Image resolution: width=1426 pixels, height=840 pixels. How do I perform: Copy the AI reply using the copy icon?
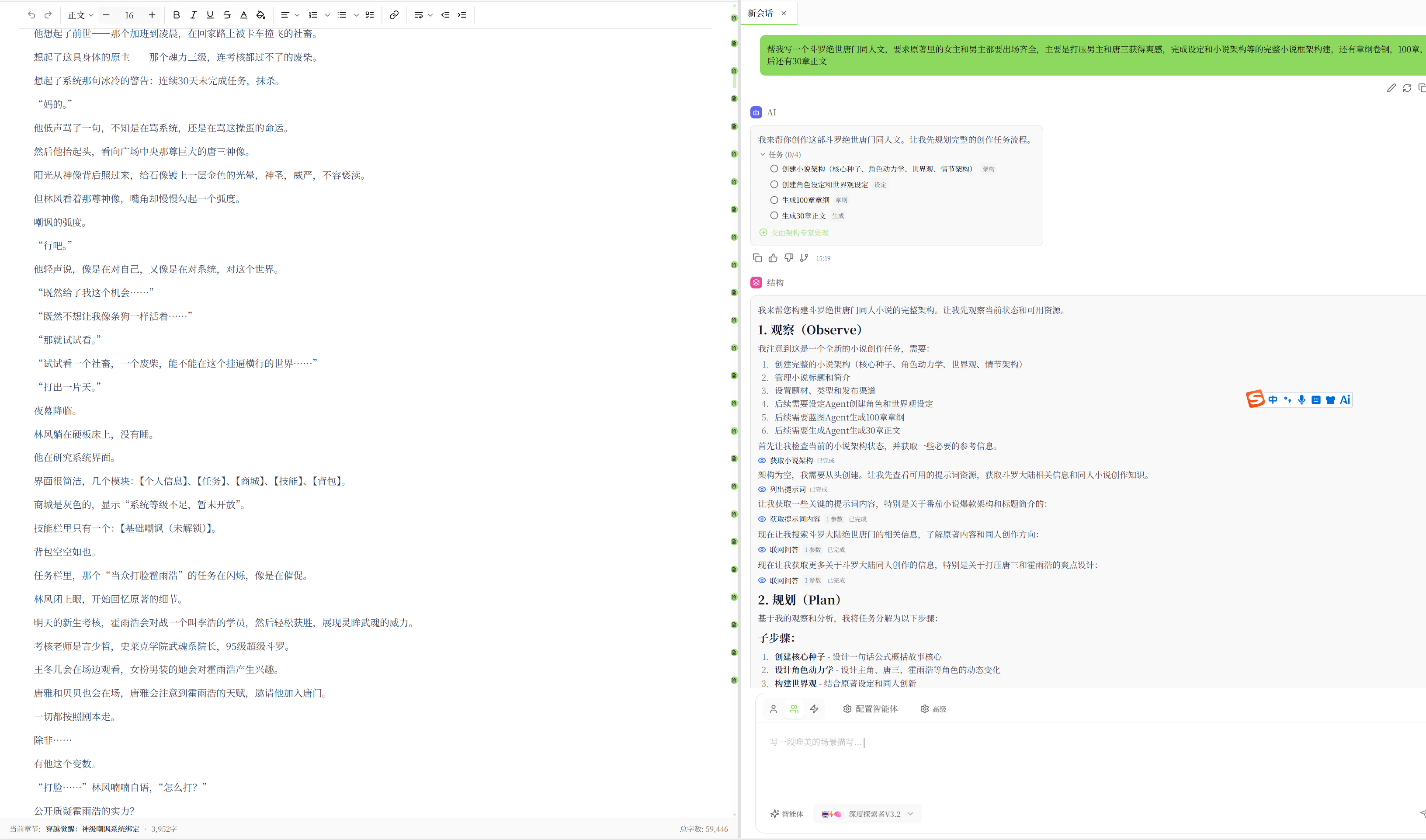(757, 258)
